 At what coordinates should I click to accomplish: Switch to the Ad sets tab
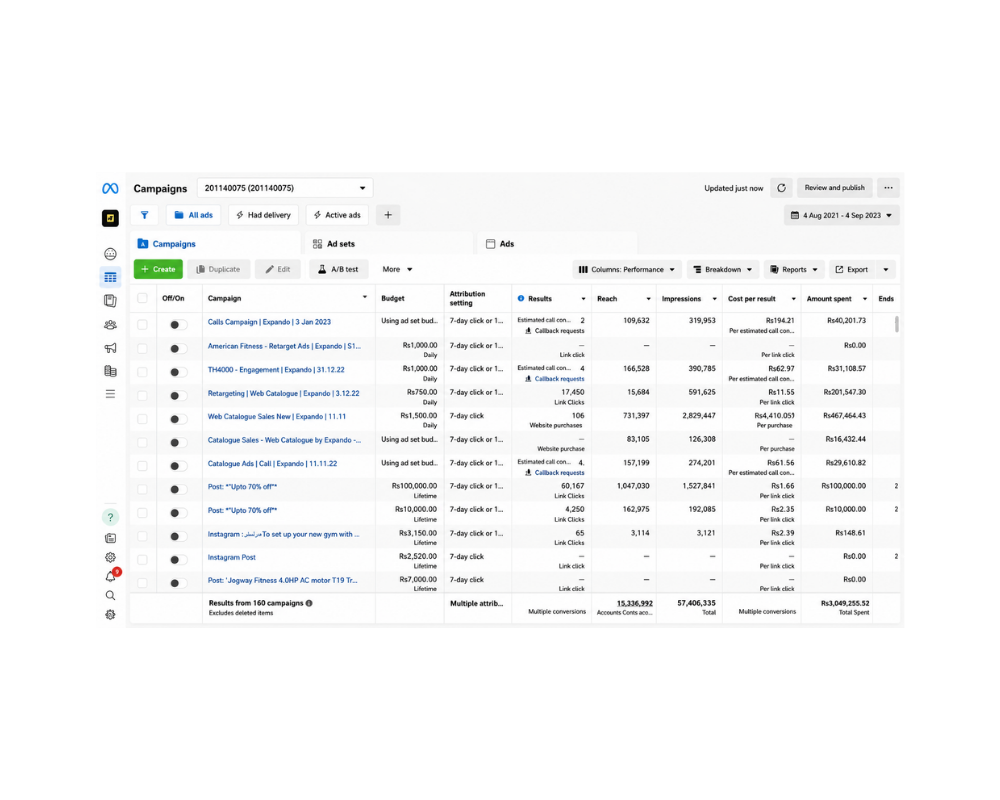pos(390,244)
